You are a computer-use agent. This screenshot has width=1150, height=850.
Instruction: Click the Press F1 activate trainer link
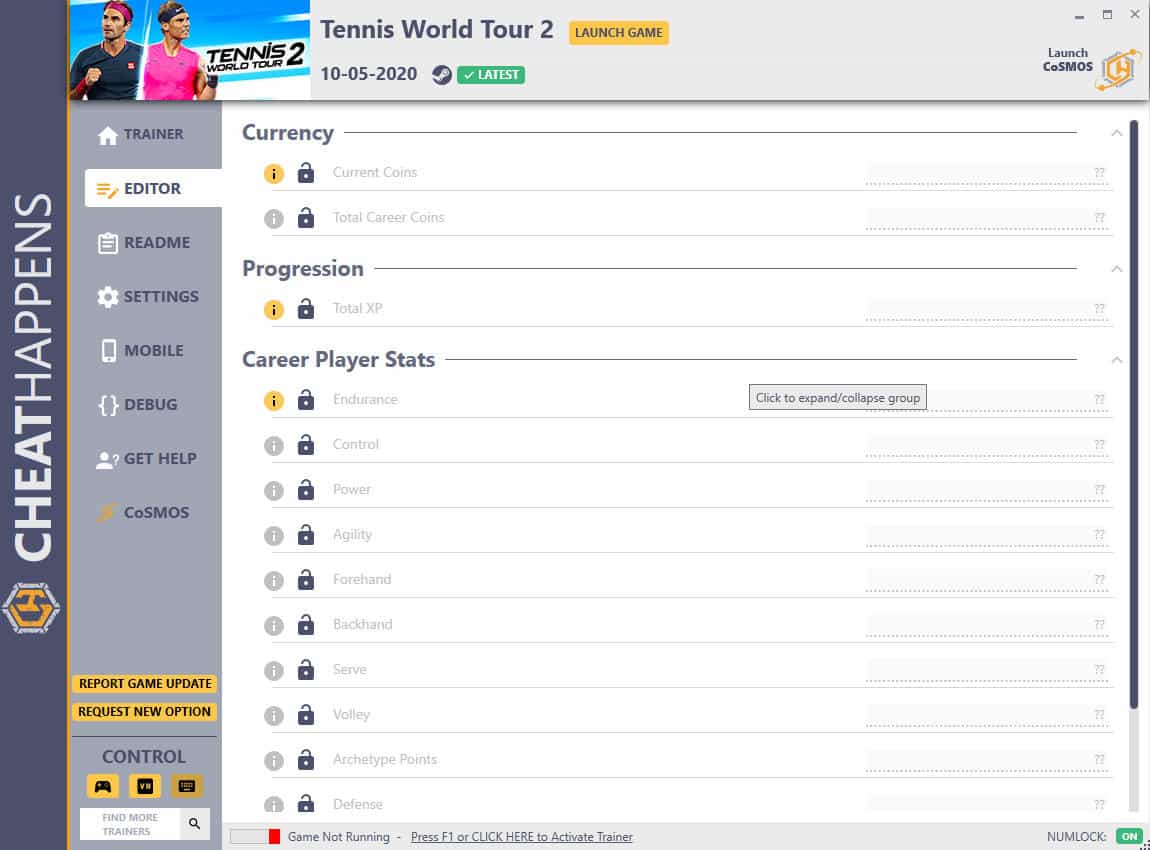(x=521, y=837)
